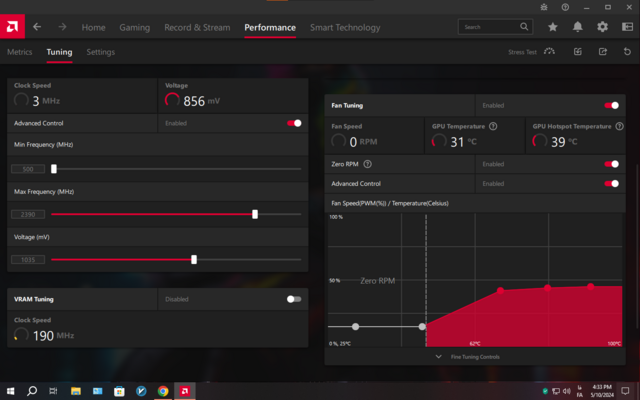Click the AMD logo home icon
This screenshot has height=400, width=640.
coord(13,27)
